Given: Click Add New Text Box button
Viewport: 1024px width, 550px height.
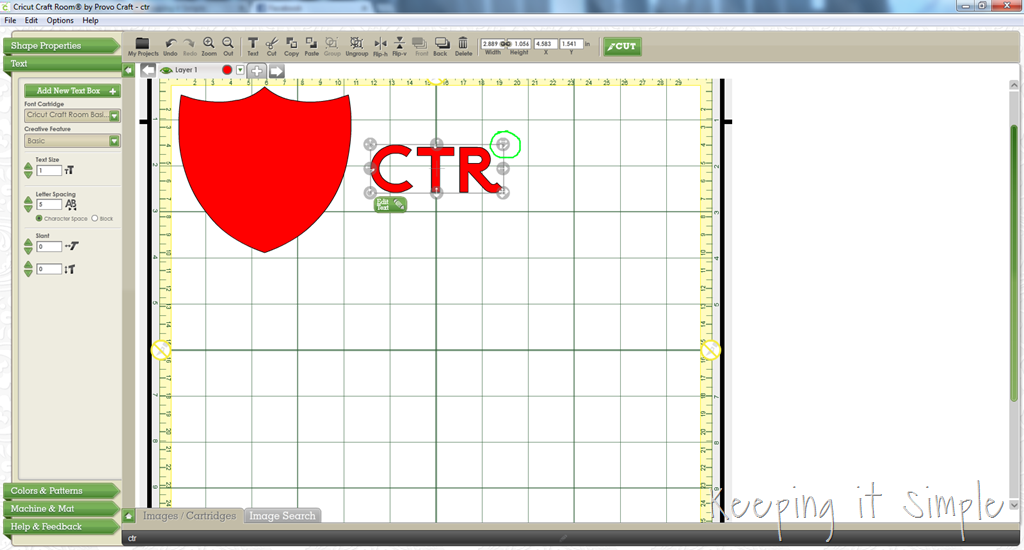Looking at the screenshot, I should (x=72, y=91).
